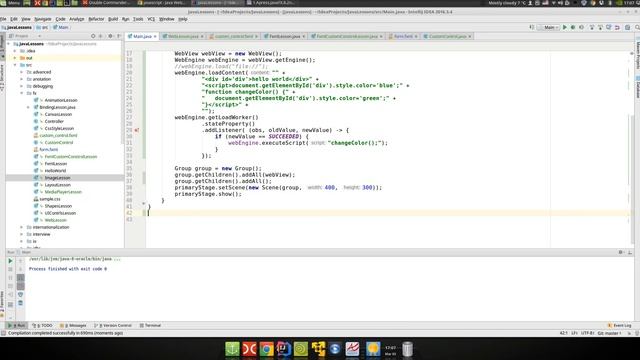Open the Project panel settings gear
Screen dimensions: 640x360
point(110,36)
